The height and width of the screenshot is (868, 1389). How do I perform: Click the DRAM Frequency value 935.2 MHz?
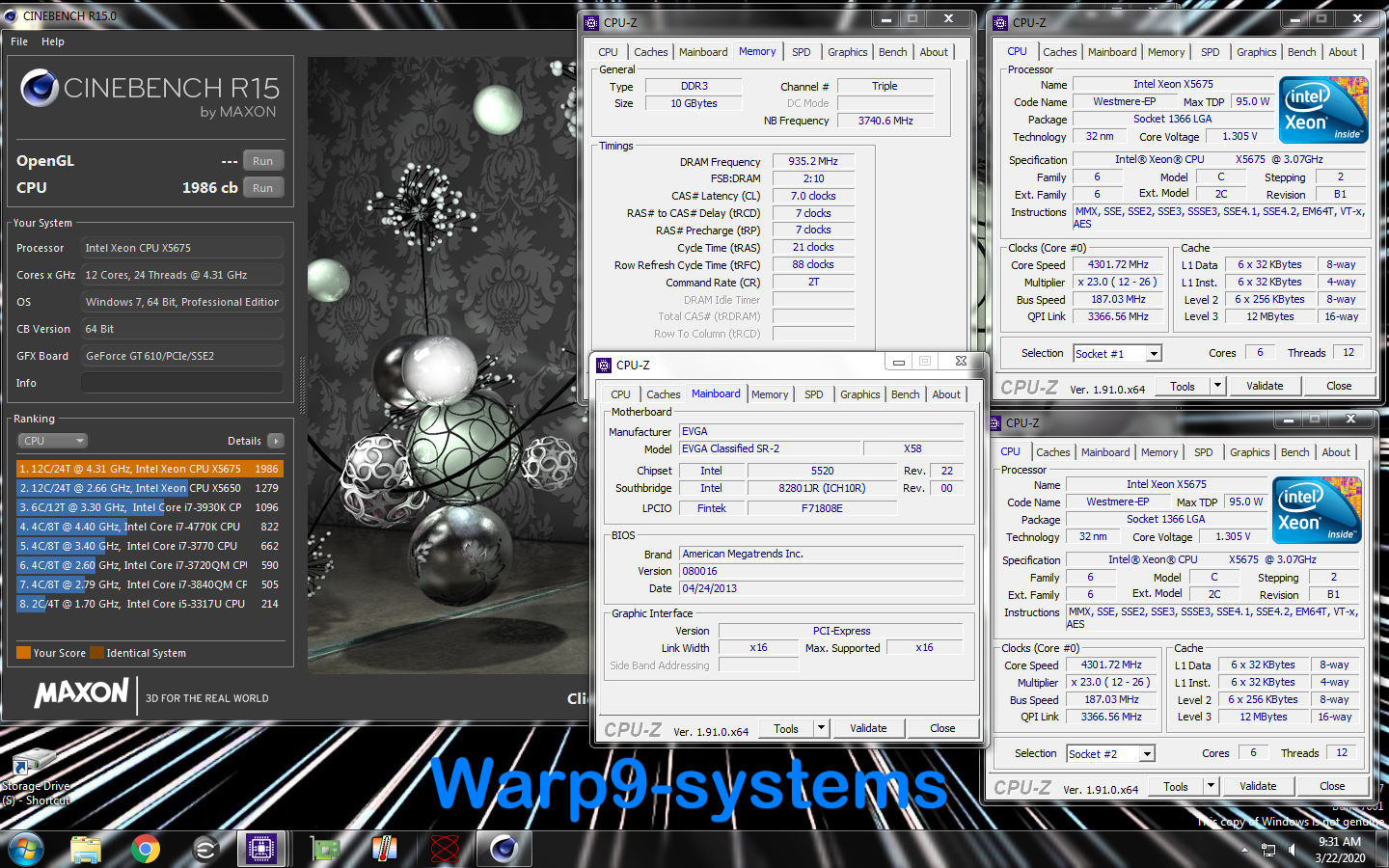point(813,161)
